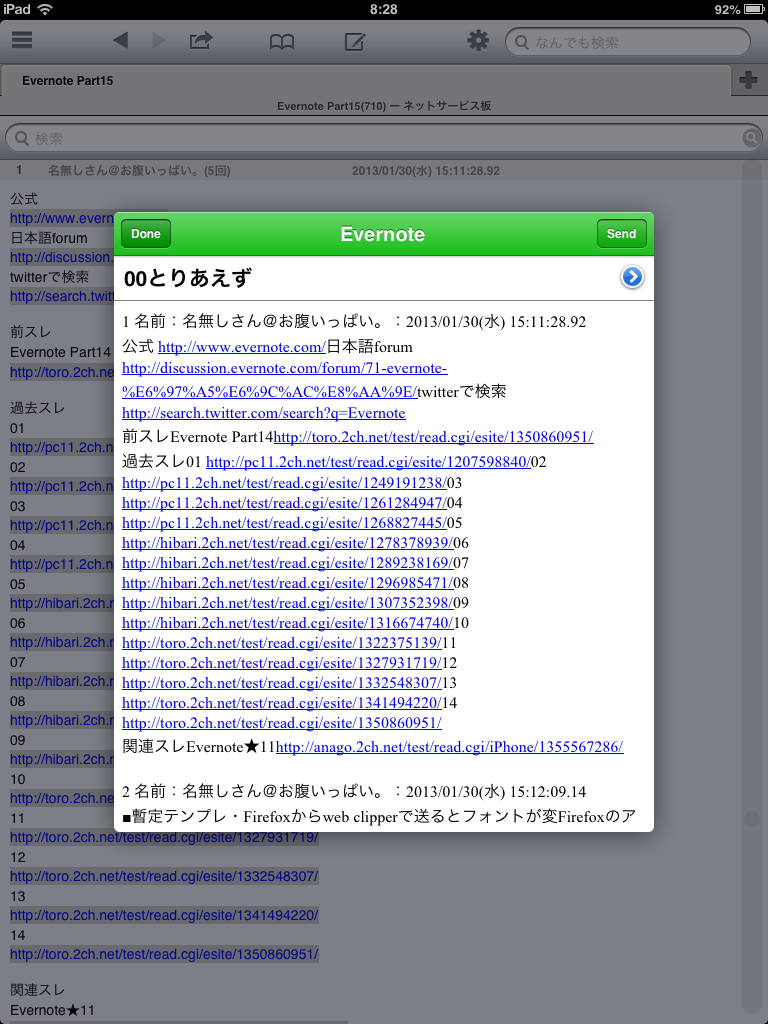Open link ending 1327931719 in dialog
The image size is (768, 1024).
[x=282, y=663]
